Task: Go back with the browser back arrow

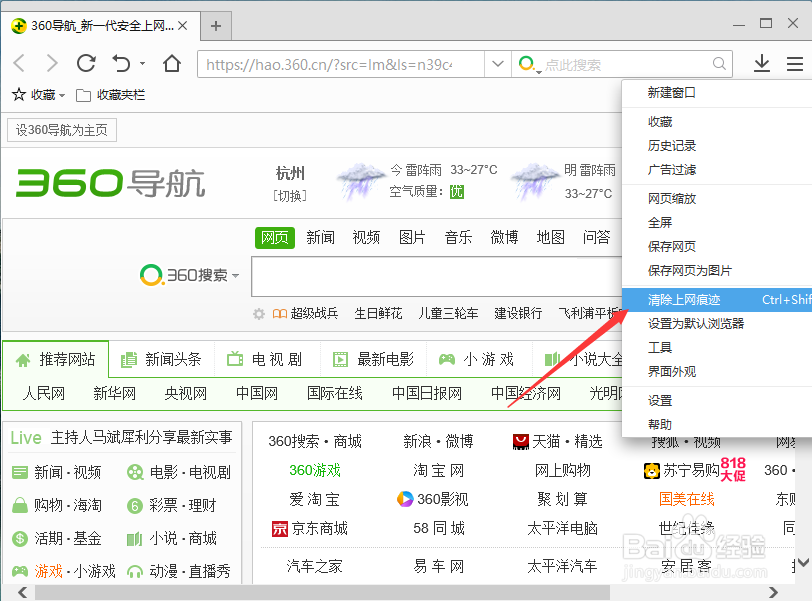Action: (x=19, y=64)
